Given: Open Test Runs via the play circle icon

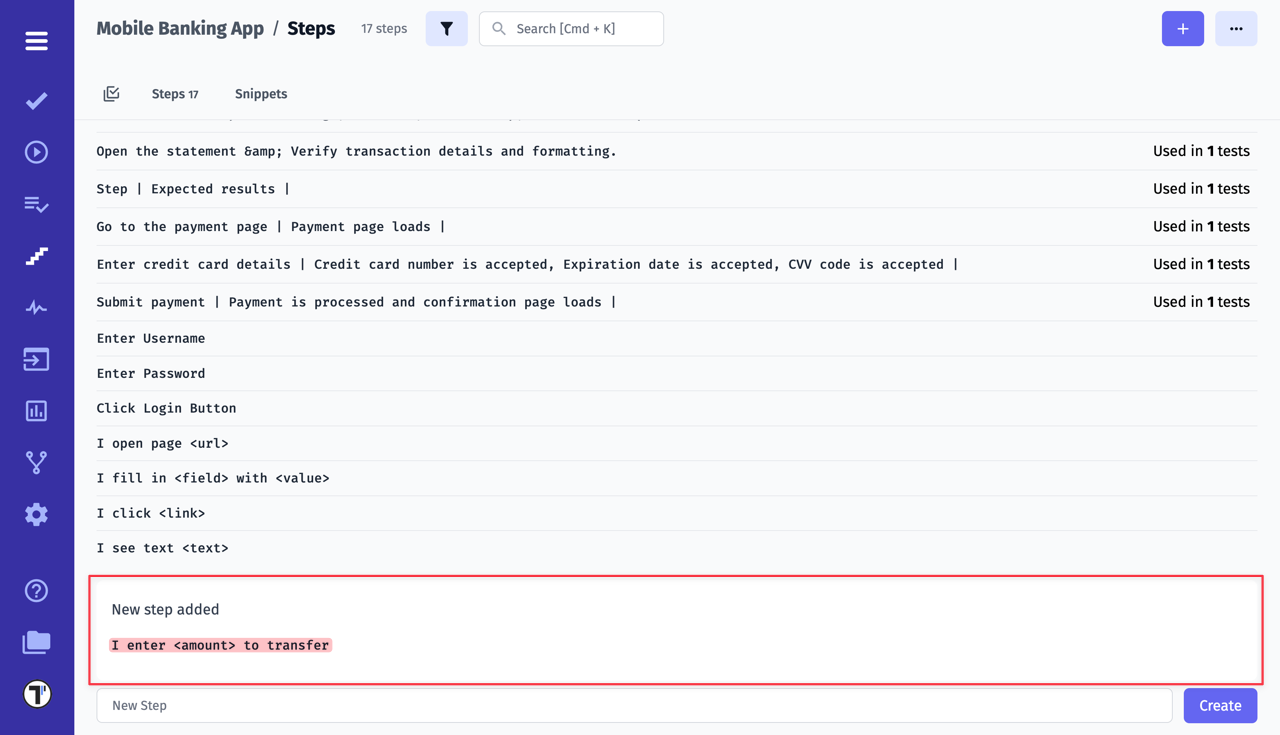Looking at the screenshot, I should click(x=36, y=152).
